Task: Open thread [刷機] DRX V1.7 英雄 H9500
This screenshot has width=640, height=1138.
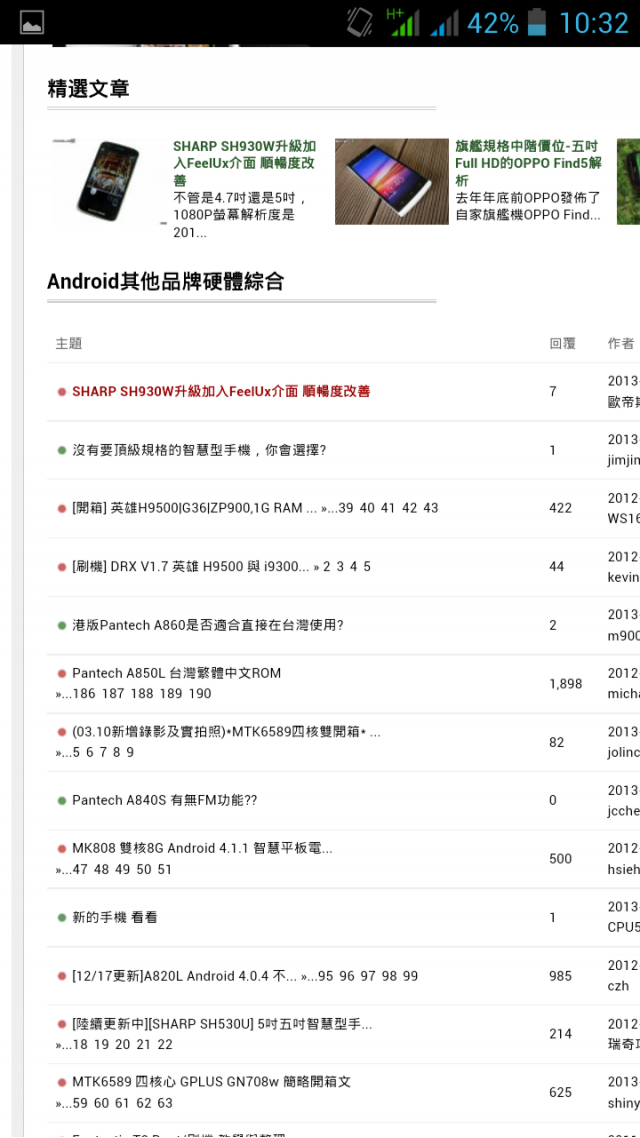Action: tap(191, 566)
